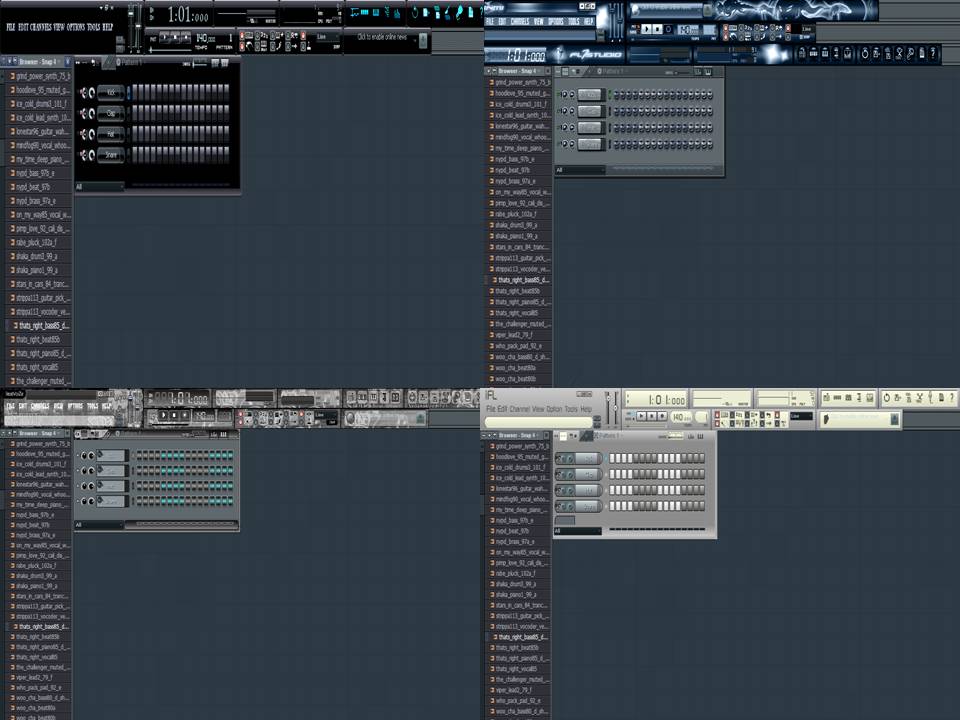Image resolution: width=960 pixels, height=720 pixels.
Task: Open graph editor icon in black skin sequencer
Action: 215,62
